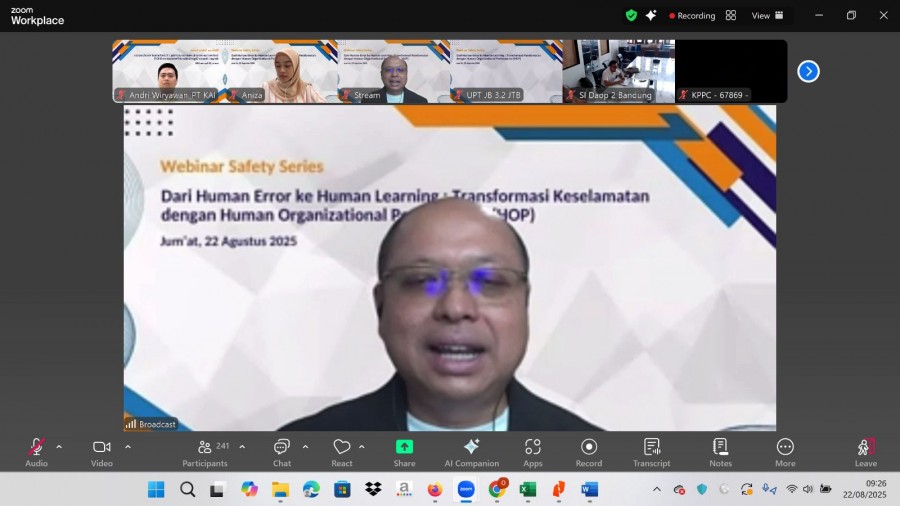Open the More options menu
The image size is (900, 506).
point(785,452)
